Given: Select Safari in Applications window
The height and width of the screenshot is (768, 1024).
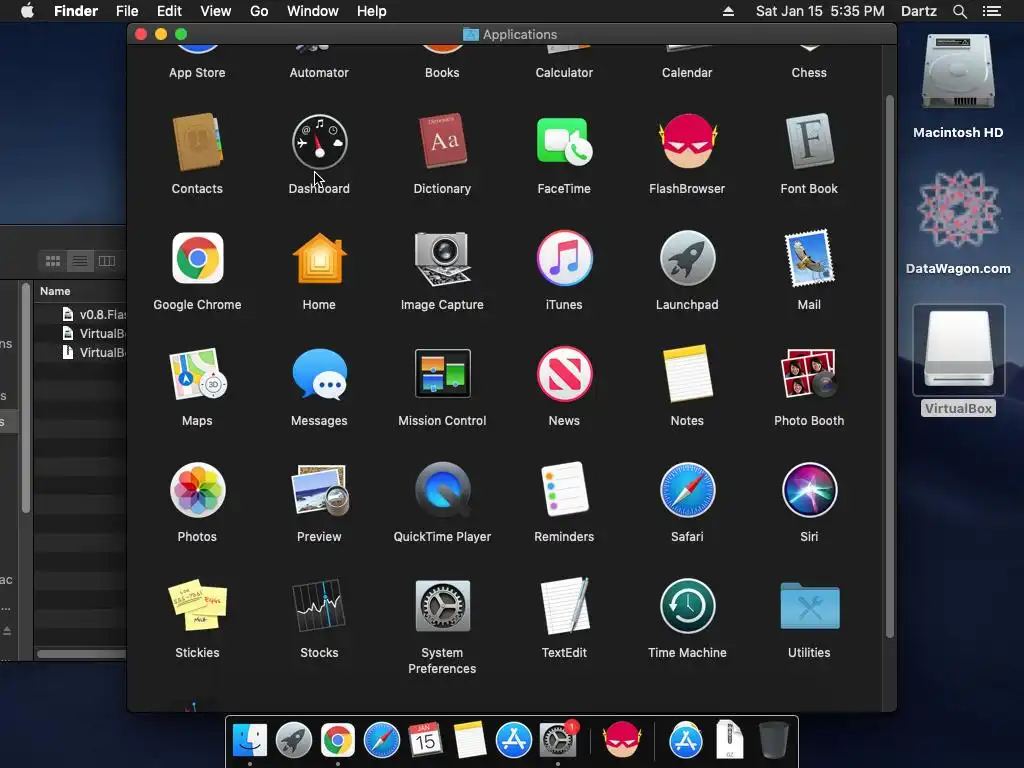Looking at the screenshot, I should 687,490.
